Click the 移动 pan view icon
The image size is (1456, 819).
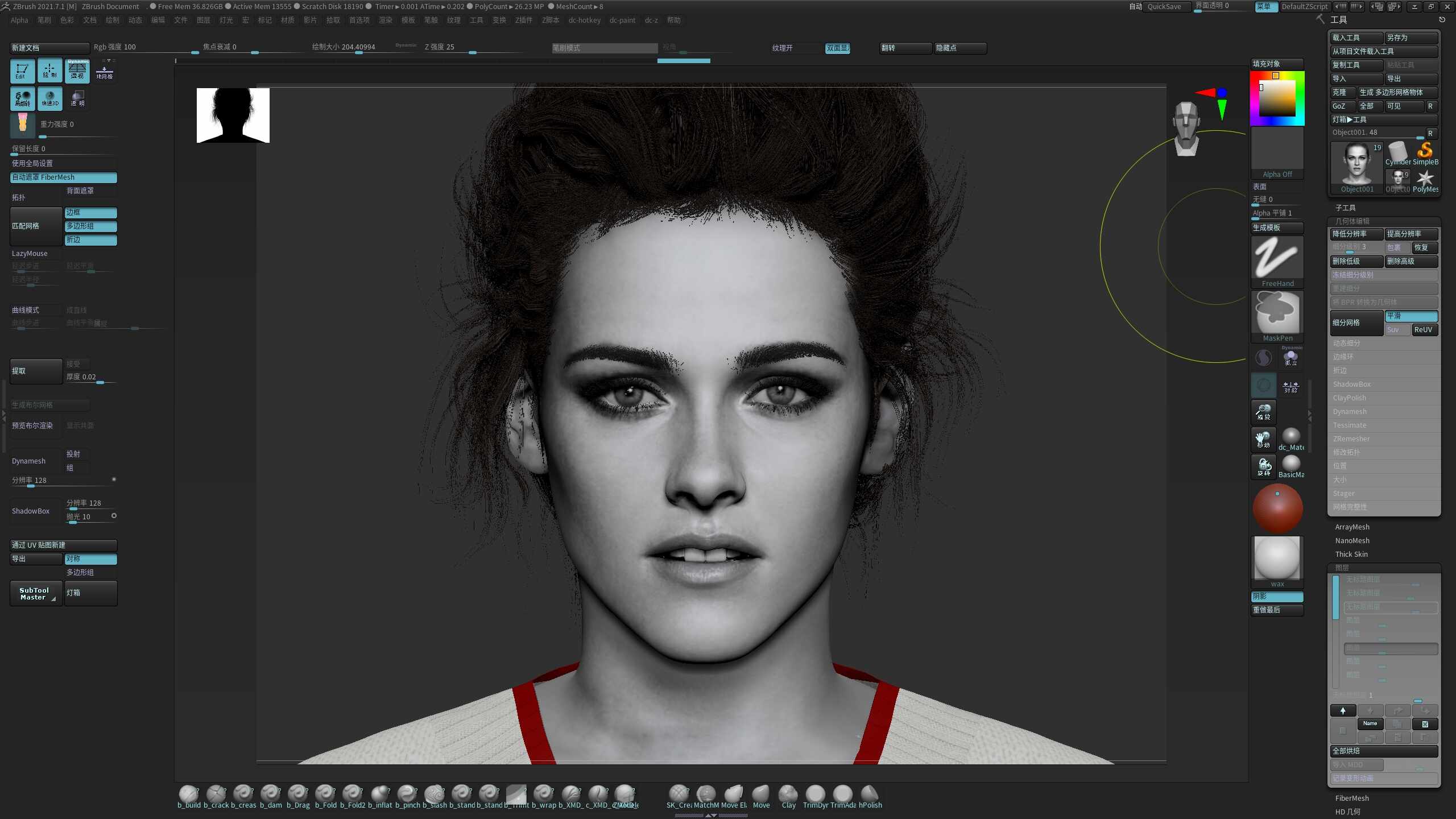point(1264,440)
